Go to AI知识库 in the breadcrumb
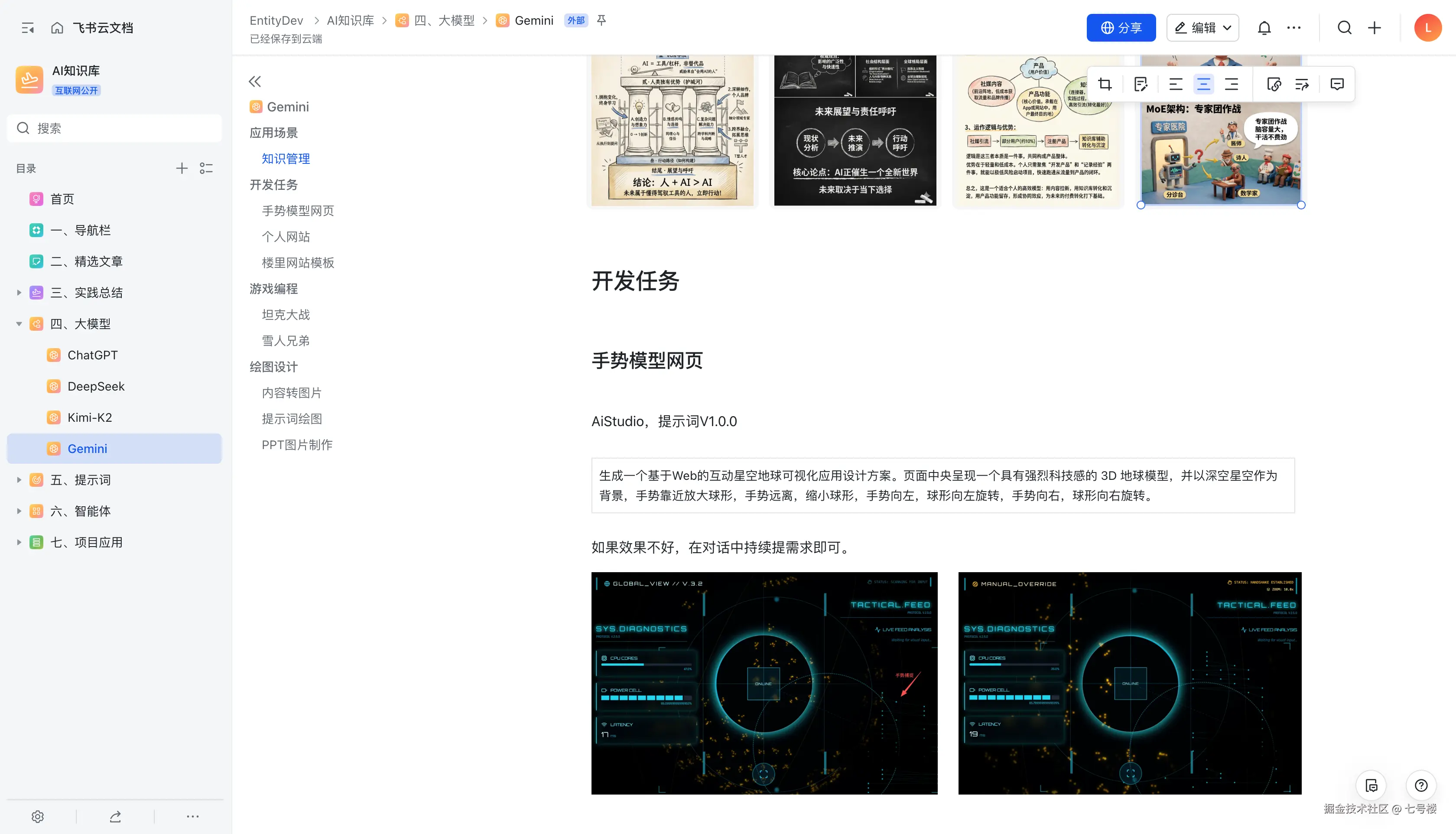1456x834 pixels. [350, 21]
